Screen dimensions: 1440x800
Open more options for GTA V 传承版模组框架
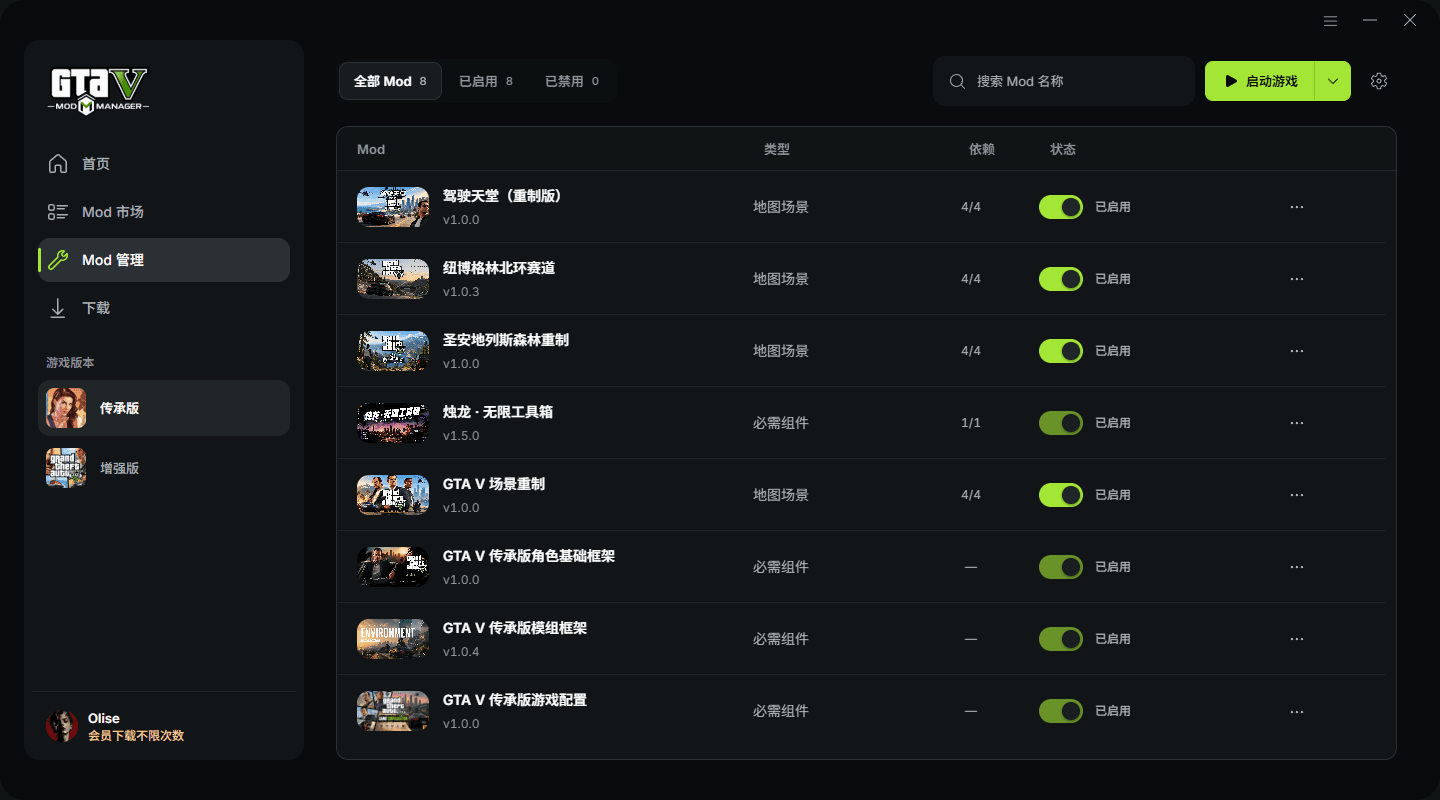pyautogui.click(x=1297, y=639)
